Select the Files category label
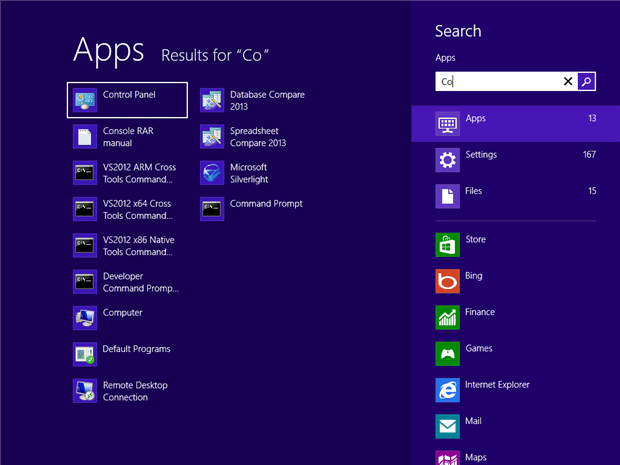Image resolution: width=620 pixels, height=465 pixels. pyautogui.click(x=473, y=191)
